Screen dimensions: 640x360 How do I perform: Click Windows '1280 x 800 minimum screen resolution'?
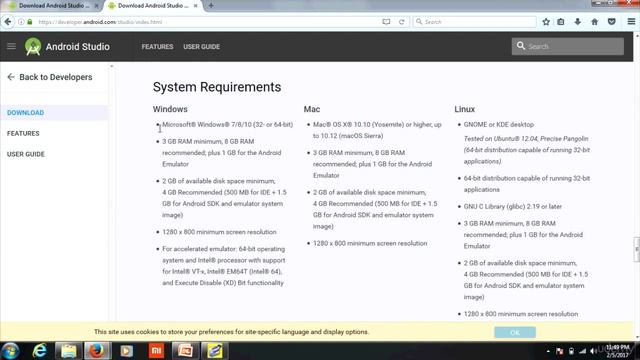coord(219,232)
